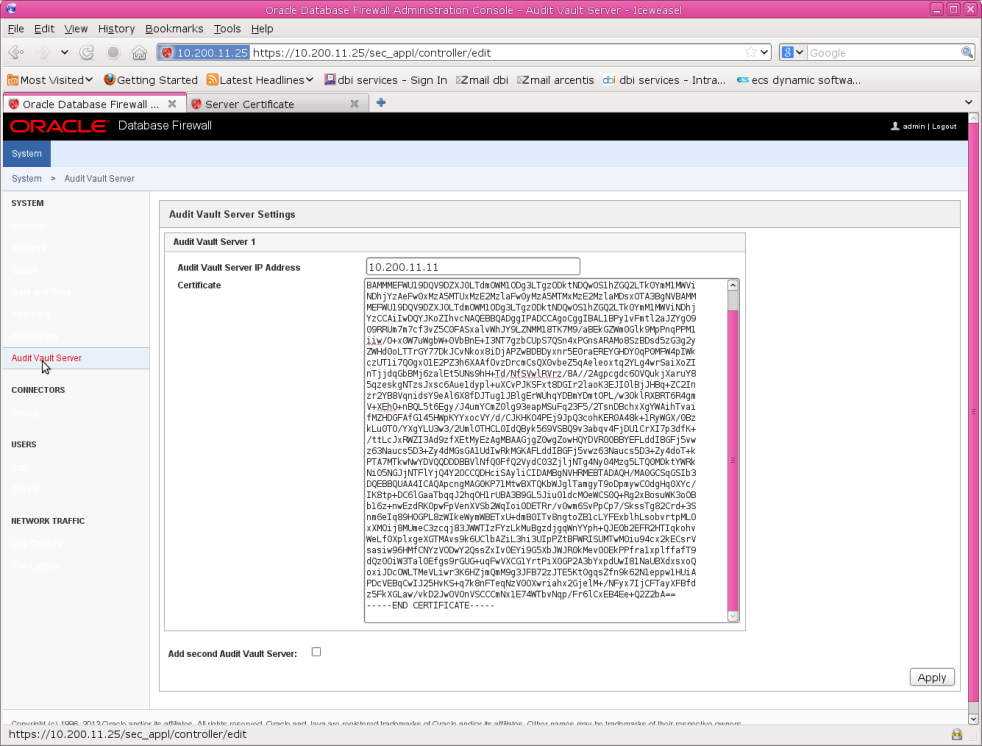Click the Reload page icon
The width and height of the screenshot is (982, 746).
pos(87,53)
